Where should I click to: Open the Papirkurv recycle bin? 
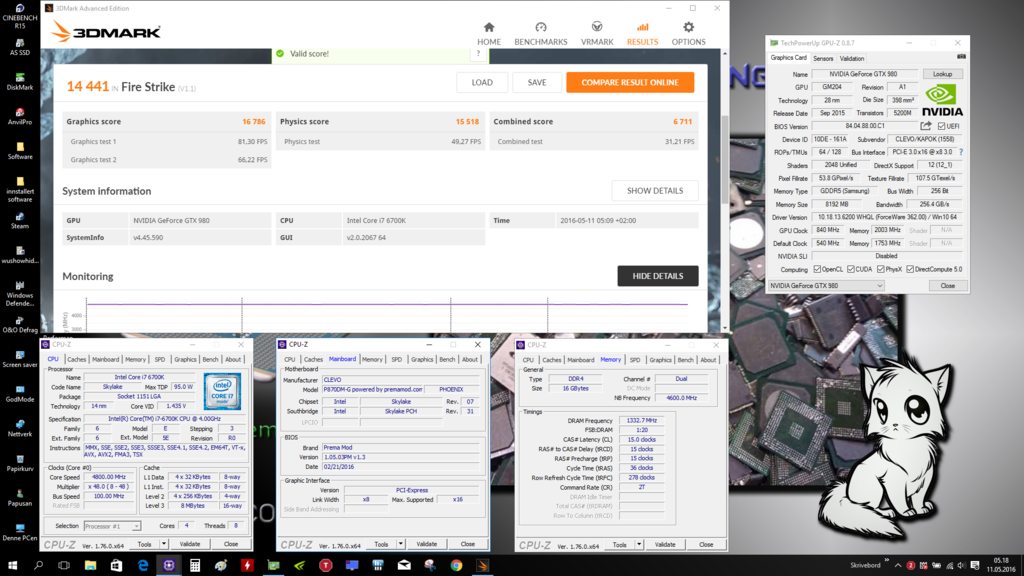coord(20,462)
